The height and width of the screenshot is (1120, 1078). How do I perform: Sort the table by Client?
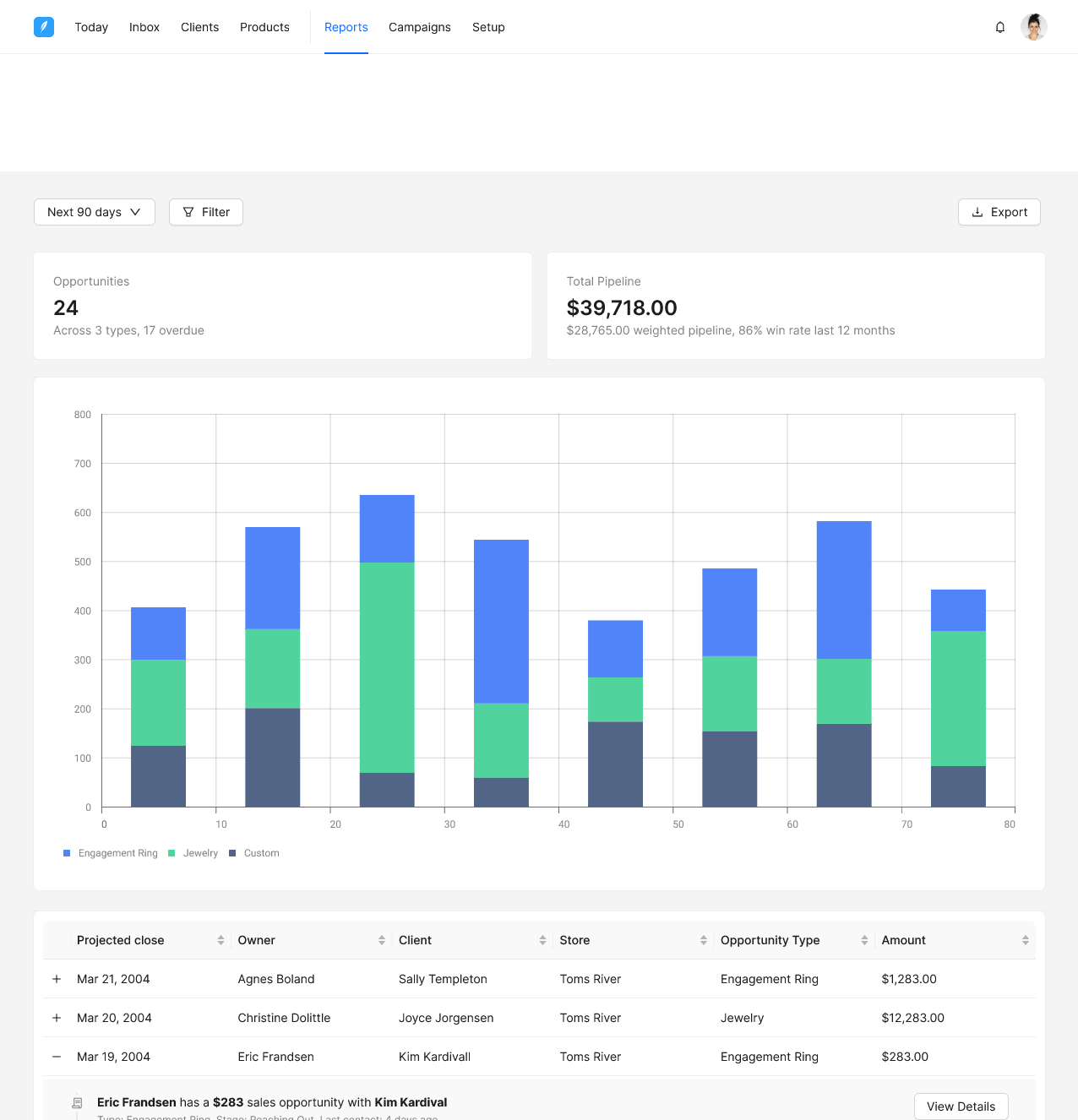pyautogui.click(x=542, y=940)
